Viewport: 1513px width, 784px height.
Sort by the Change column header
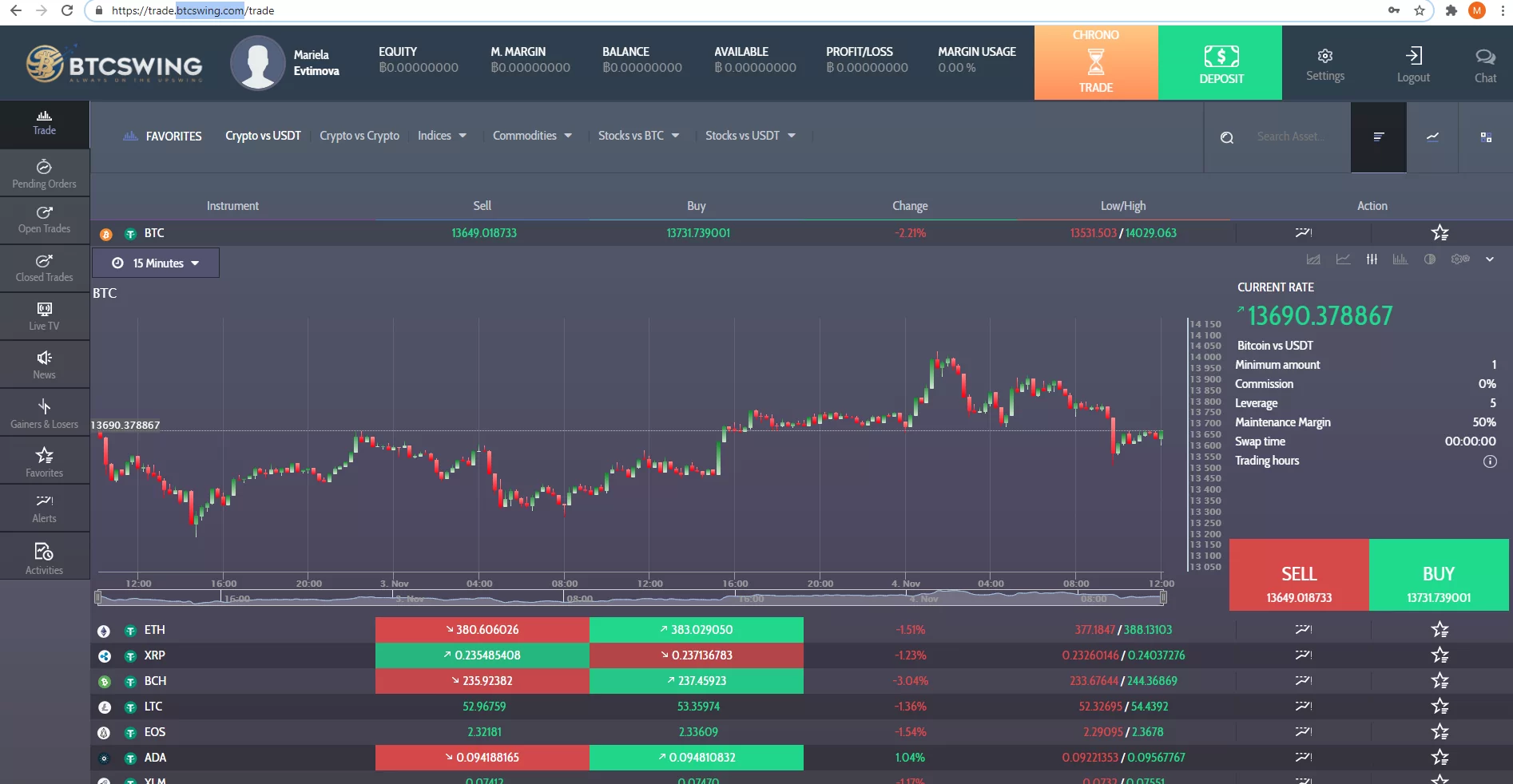(910, 206)
